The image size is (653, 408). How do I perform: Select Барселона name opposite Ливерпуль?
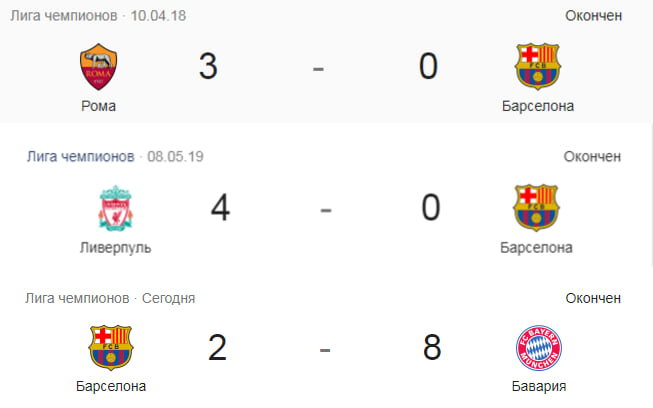click(536, 247)
